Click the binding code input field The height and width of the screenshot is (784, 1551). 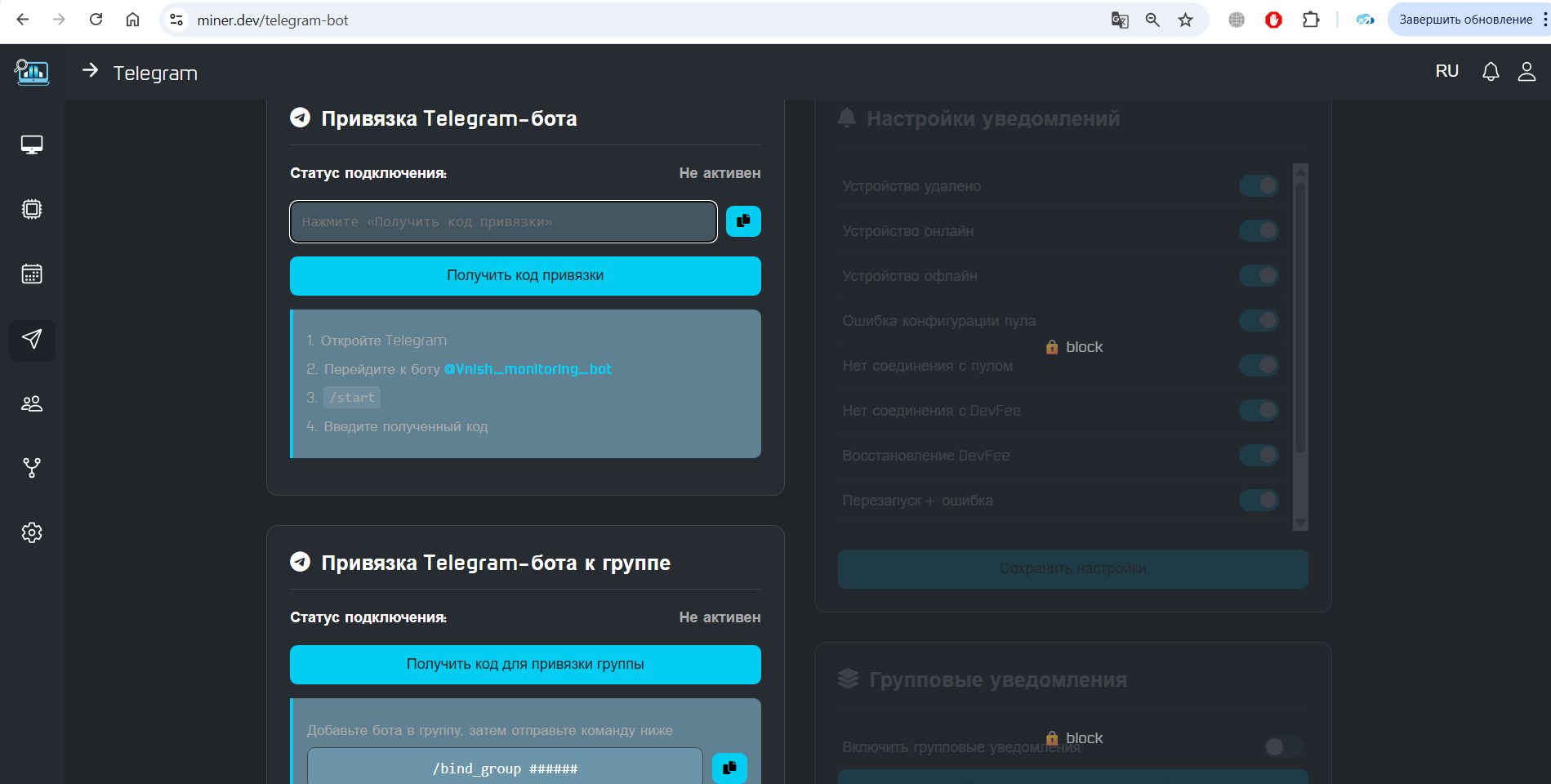tap(503, 221)
